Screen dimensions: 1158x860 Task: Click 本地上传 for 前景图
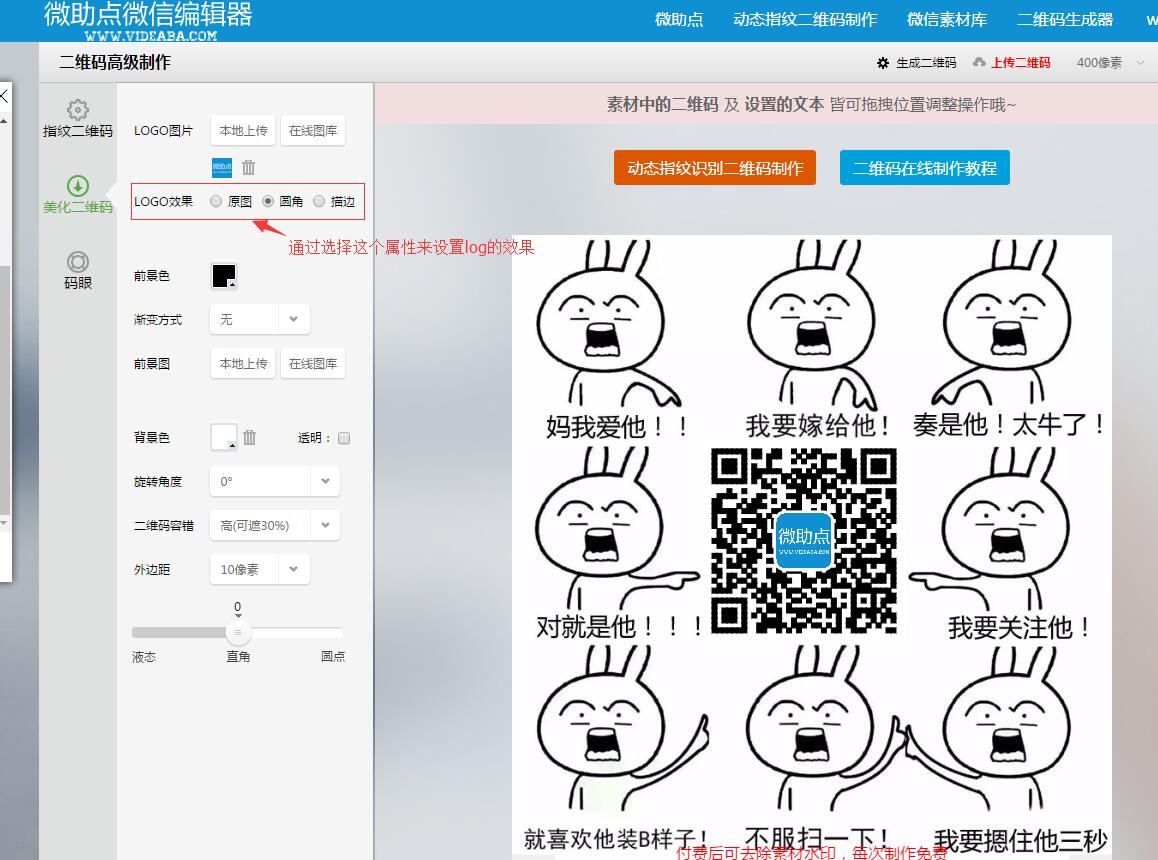pos(243,364)
